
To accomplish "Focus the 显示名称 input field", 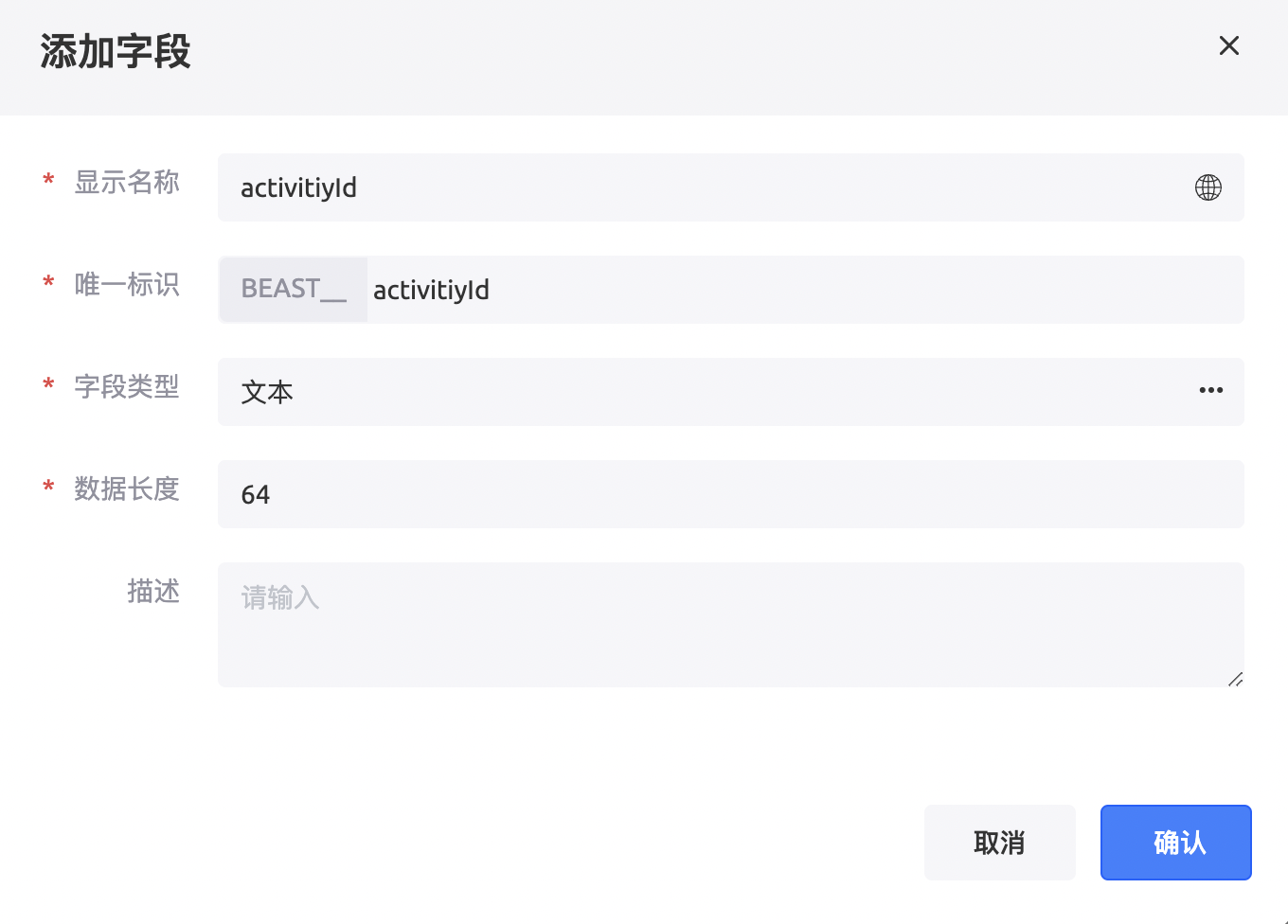I will [701, 187].
